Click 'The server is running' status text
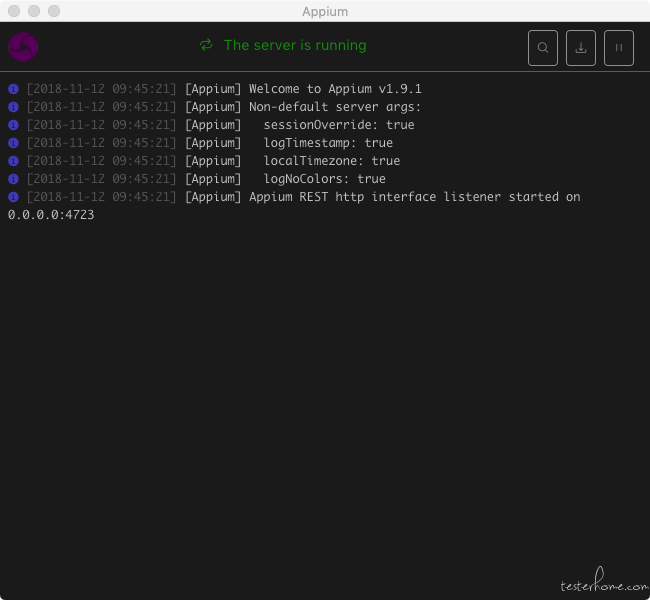 coord(295,45)
